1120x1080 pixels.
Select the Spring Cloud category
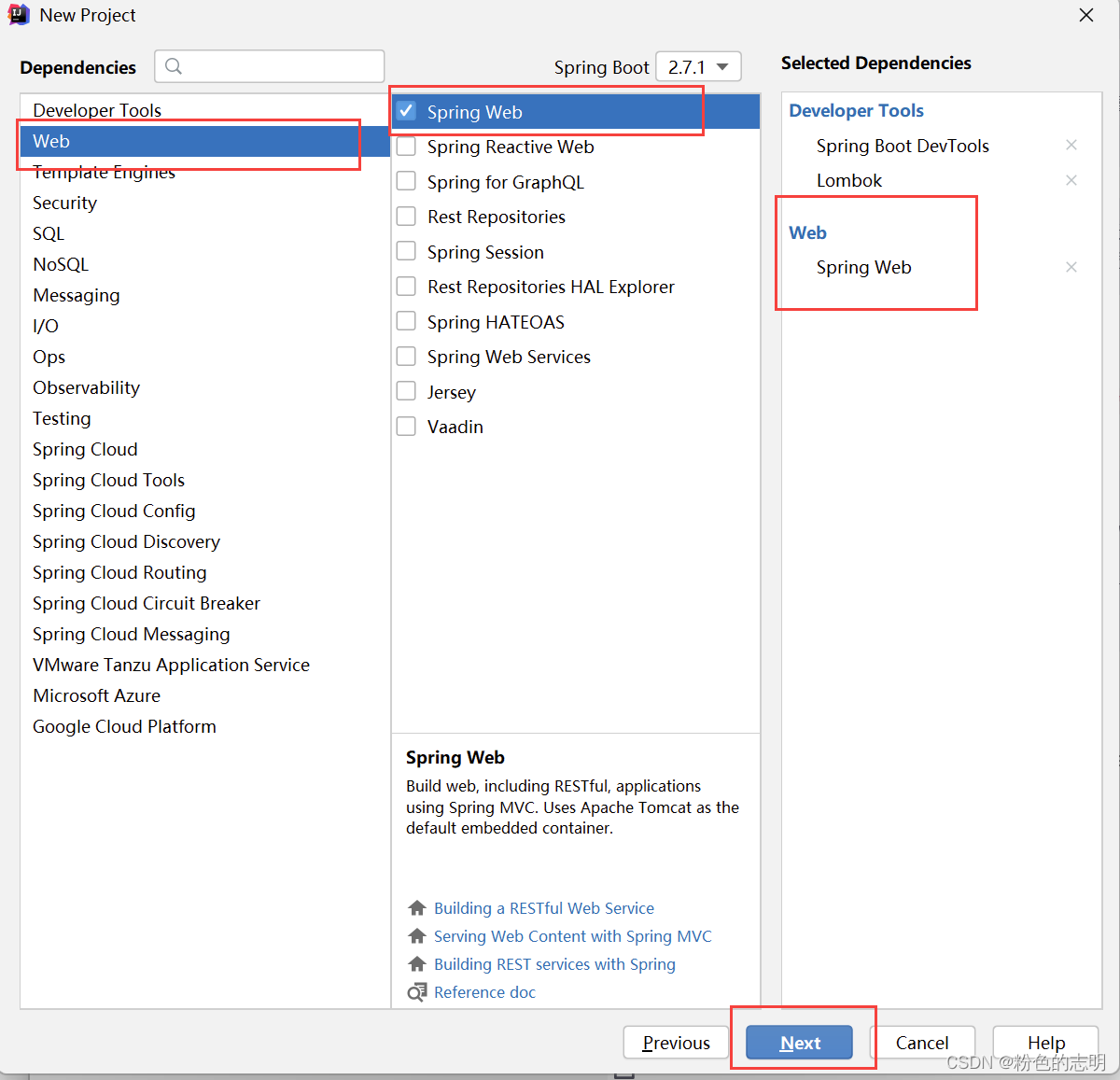click(x=205, y=449)
